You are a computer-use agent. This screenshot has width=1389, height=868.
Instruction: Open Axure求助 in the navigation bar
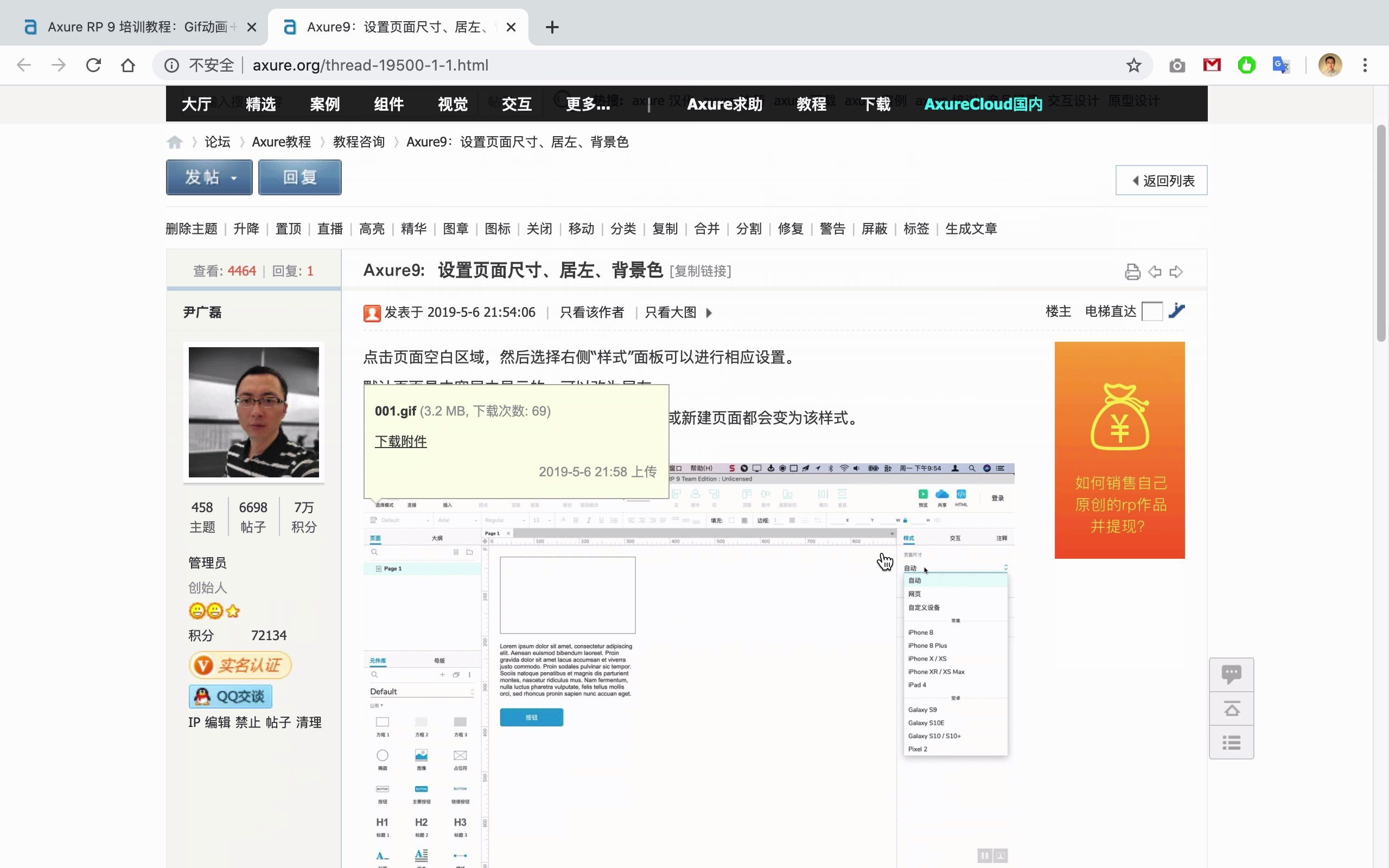[x=725, y=104]
